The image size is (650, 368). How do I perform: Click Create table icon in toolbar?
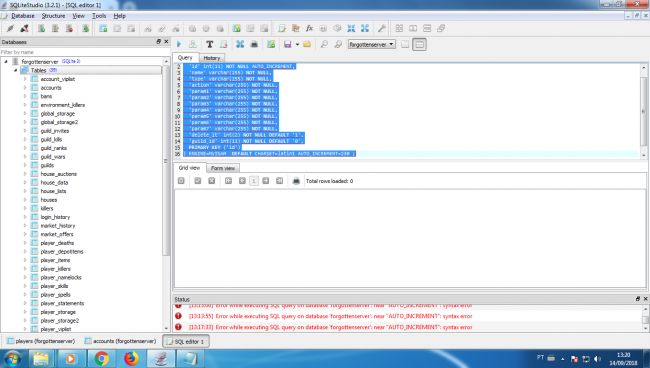(103, 28)
